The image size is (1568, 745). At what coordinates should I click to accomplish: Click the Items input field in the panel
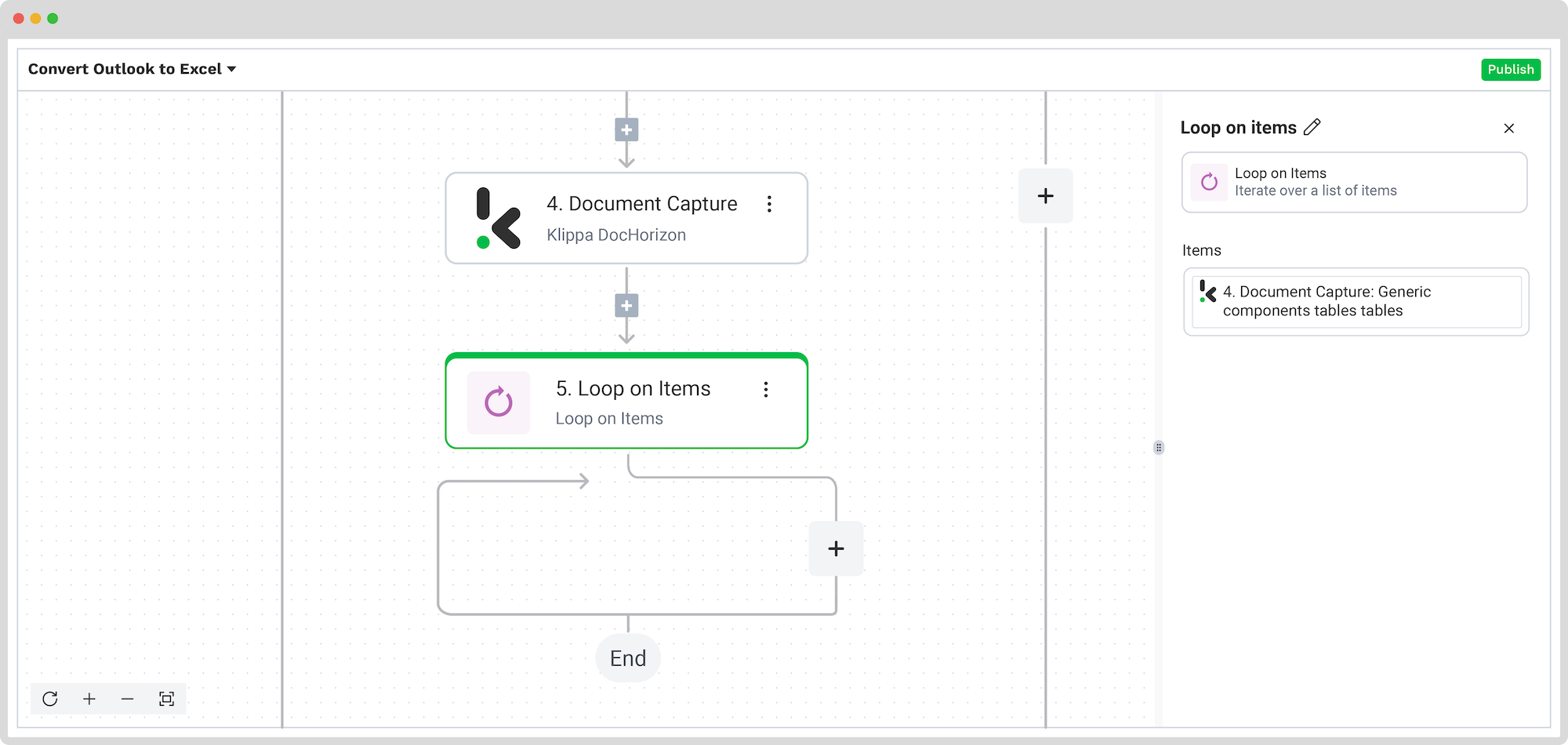point(1356,302)
